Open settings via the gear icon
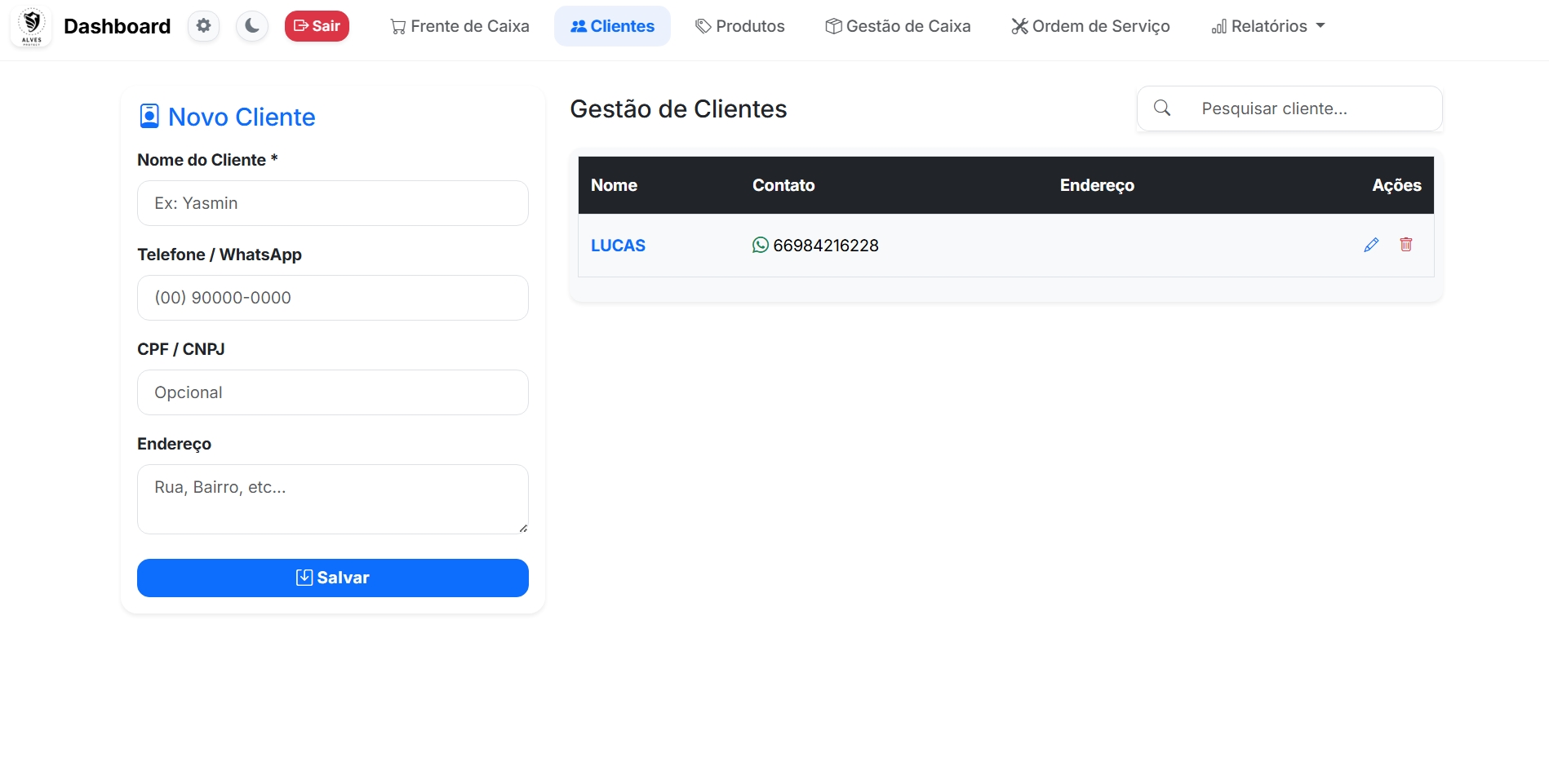The image size is (1549, 784). point(203,26)
